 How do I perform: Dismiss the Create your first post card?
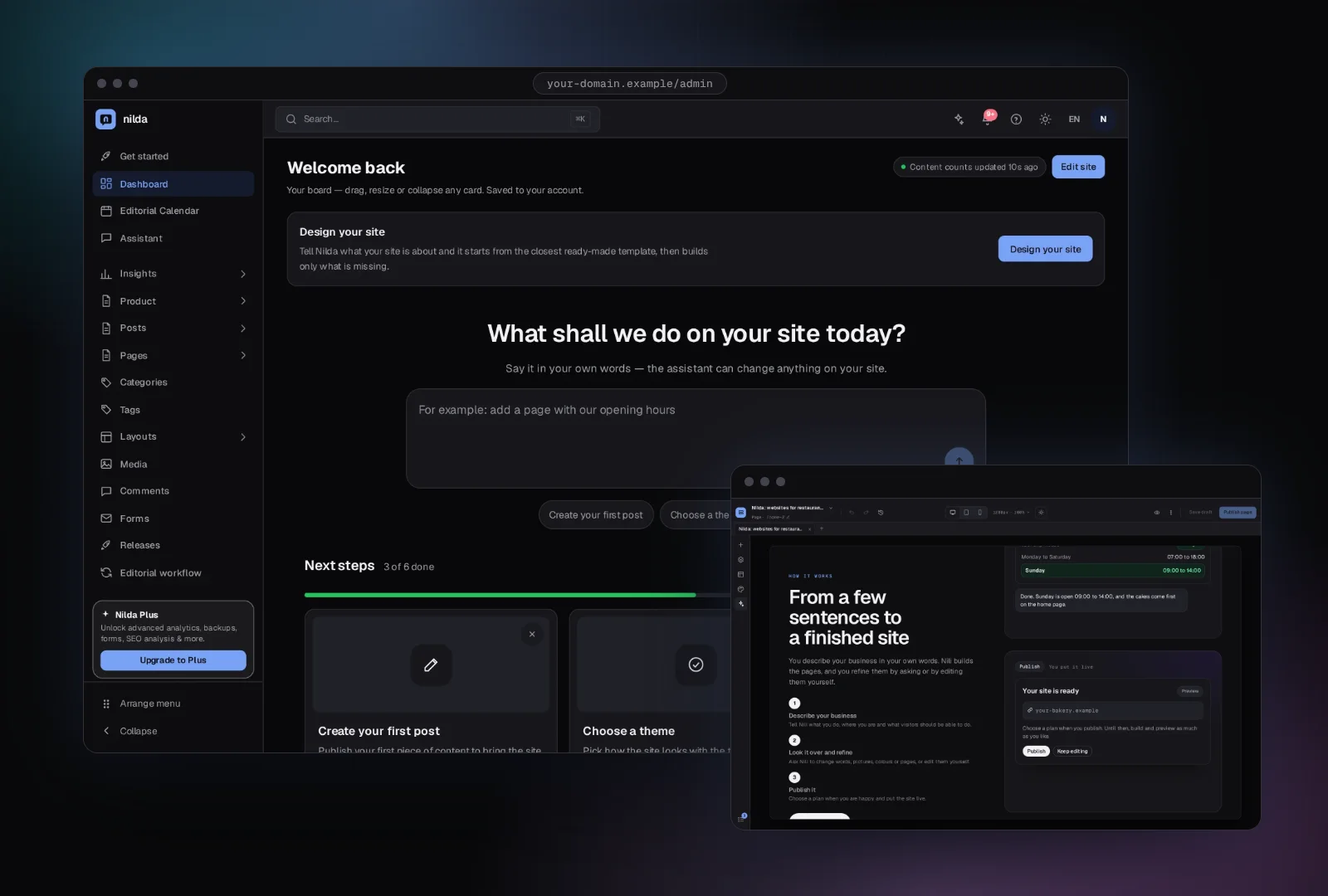pos(532,635)
